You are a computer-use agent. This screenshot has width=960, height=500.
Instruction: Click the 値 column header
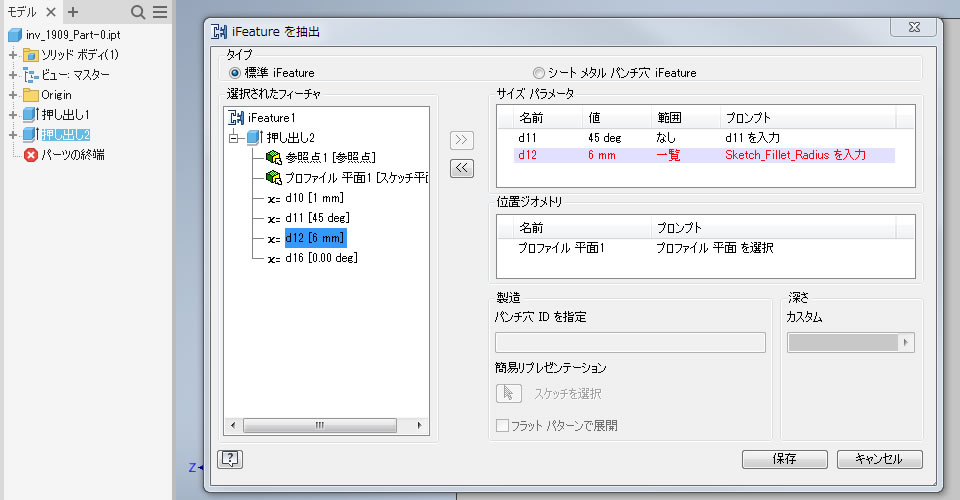(x=594, y=118)
